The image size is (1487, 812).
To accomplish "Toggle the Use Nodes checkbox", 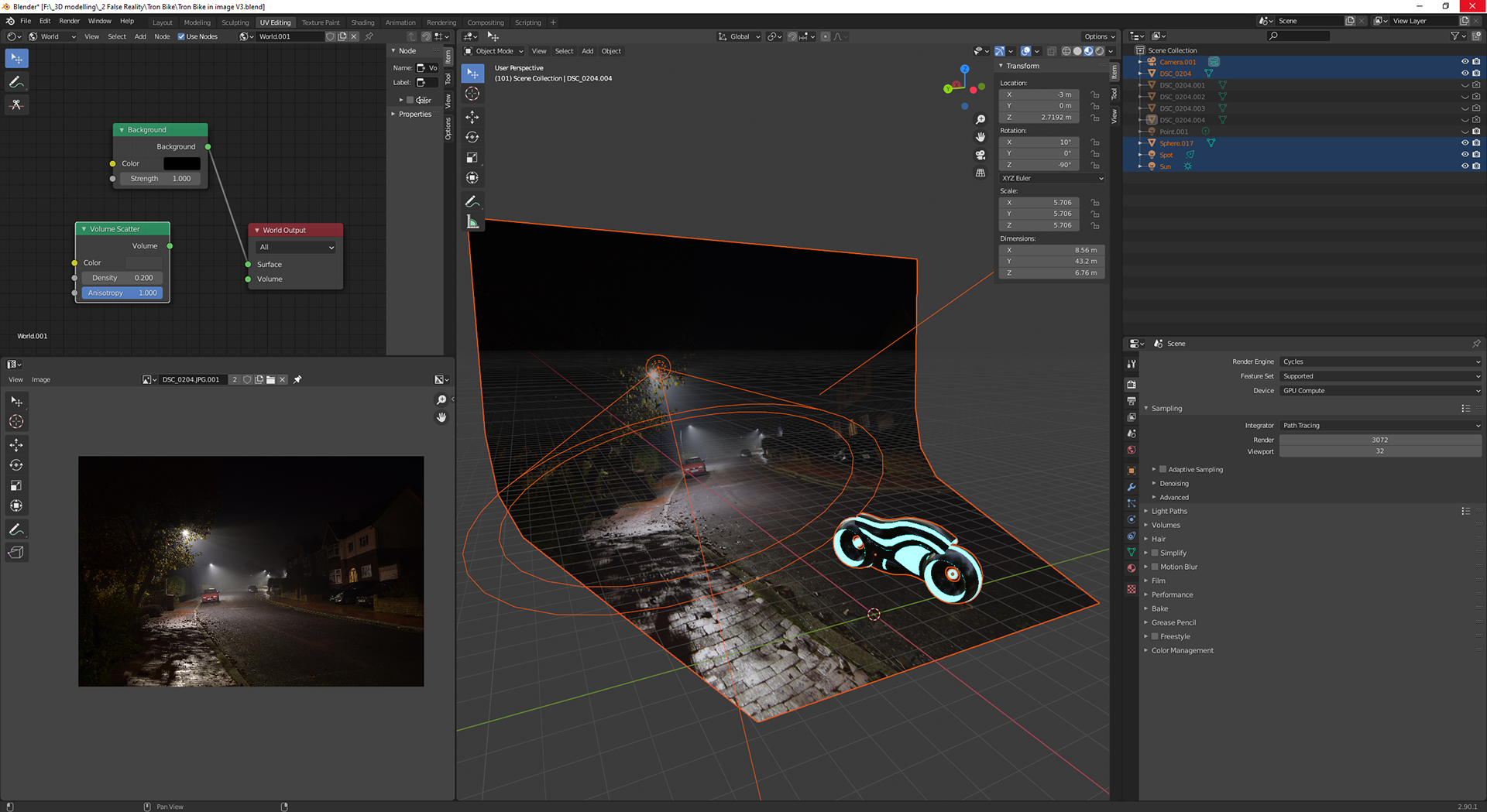I will 181,36.
